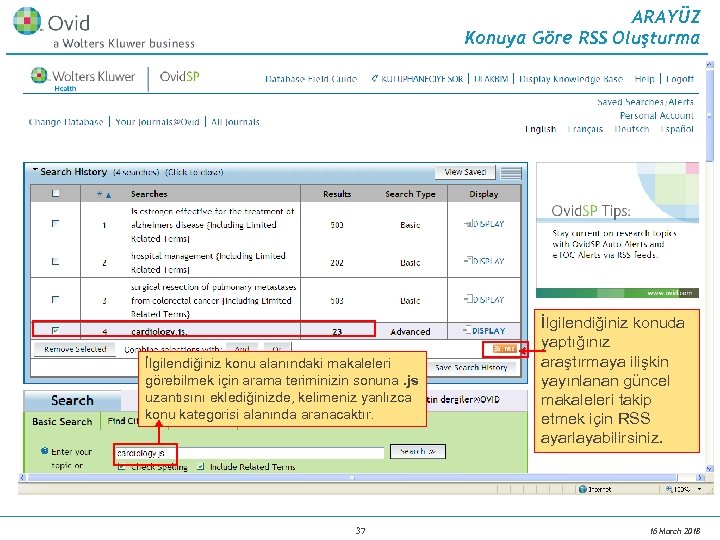The image size is (720, 540).
Task: Click the Ovid globe logo in header
Action: [x=28, y=21]
